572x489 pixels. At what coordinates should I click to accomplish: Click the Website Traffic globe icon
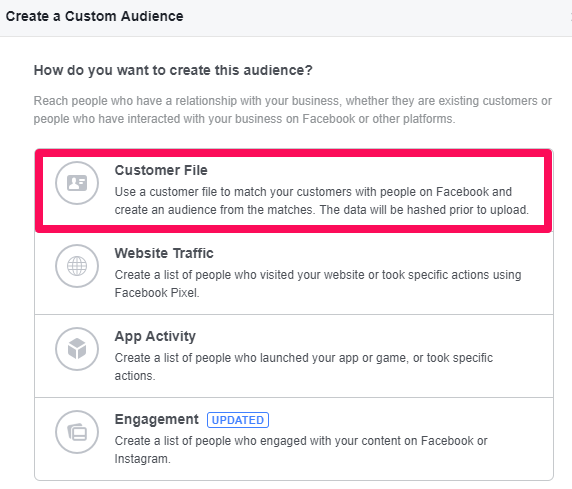[x=77, y=266]
